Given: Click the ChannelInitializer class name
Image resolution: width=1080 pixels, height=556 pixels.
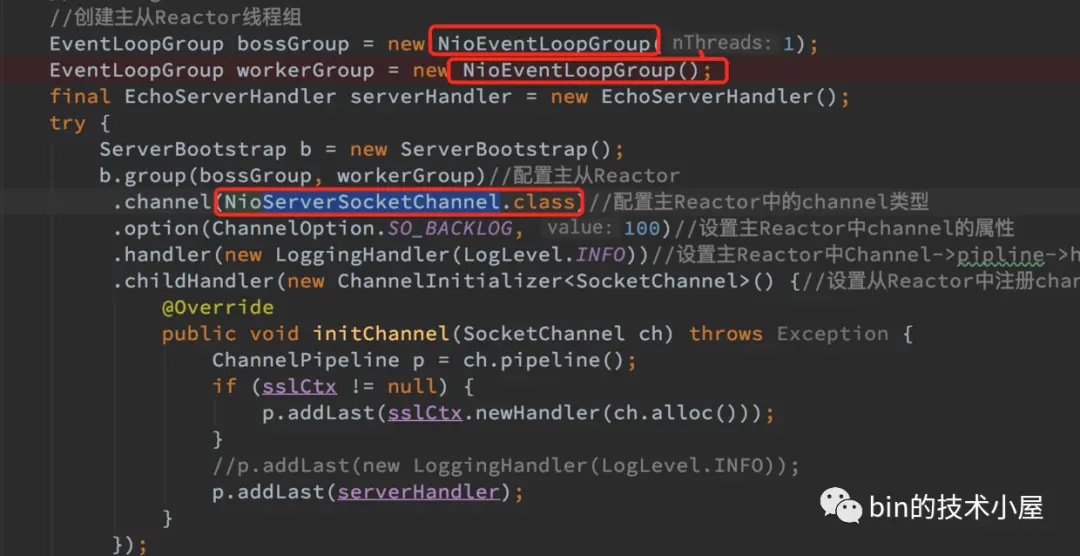Looking at the screenshot, I should [x=456, y=281].
